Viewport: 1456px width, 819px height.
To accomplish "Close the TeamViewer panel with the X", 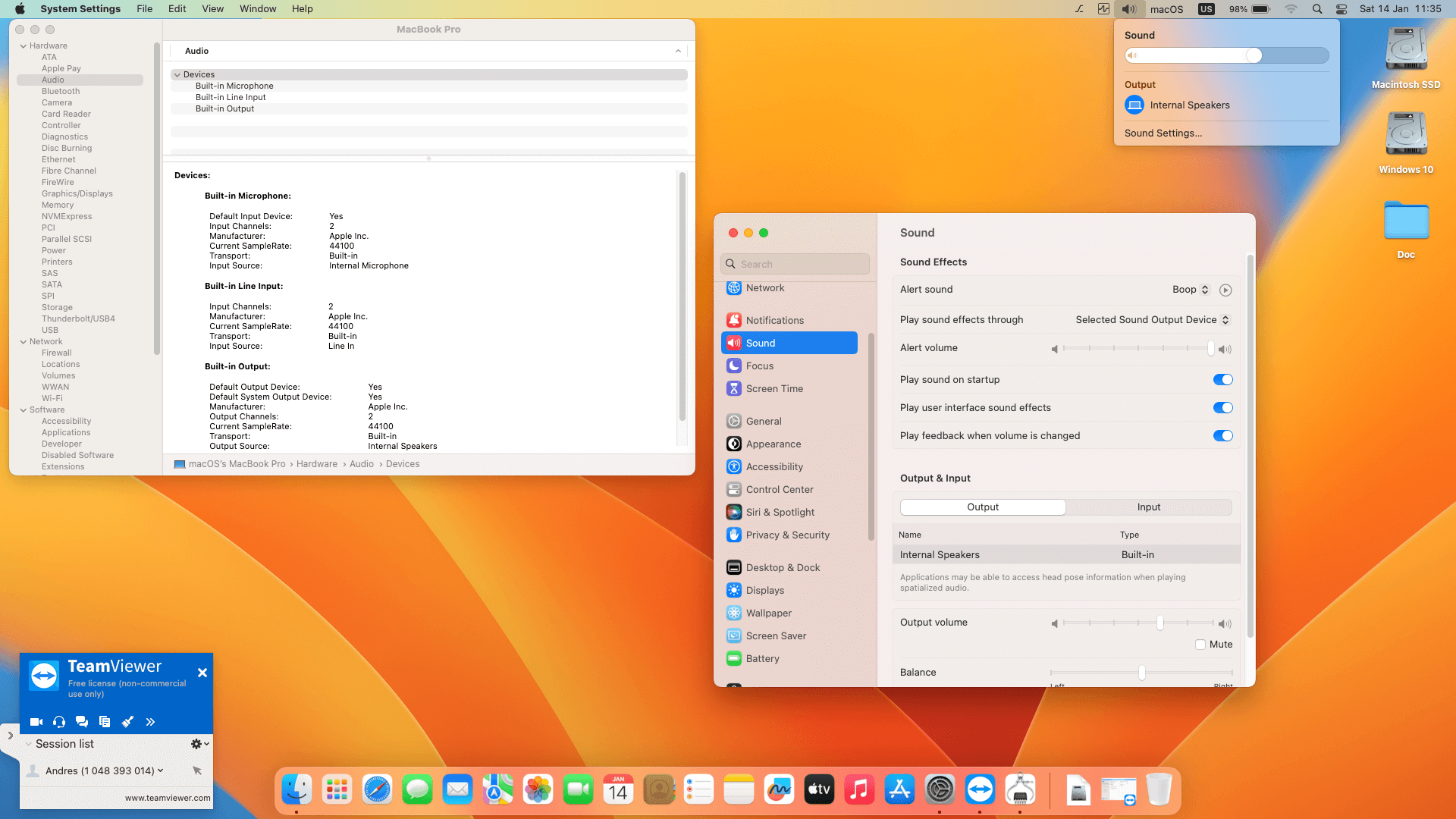I will [202, 673].
